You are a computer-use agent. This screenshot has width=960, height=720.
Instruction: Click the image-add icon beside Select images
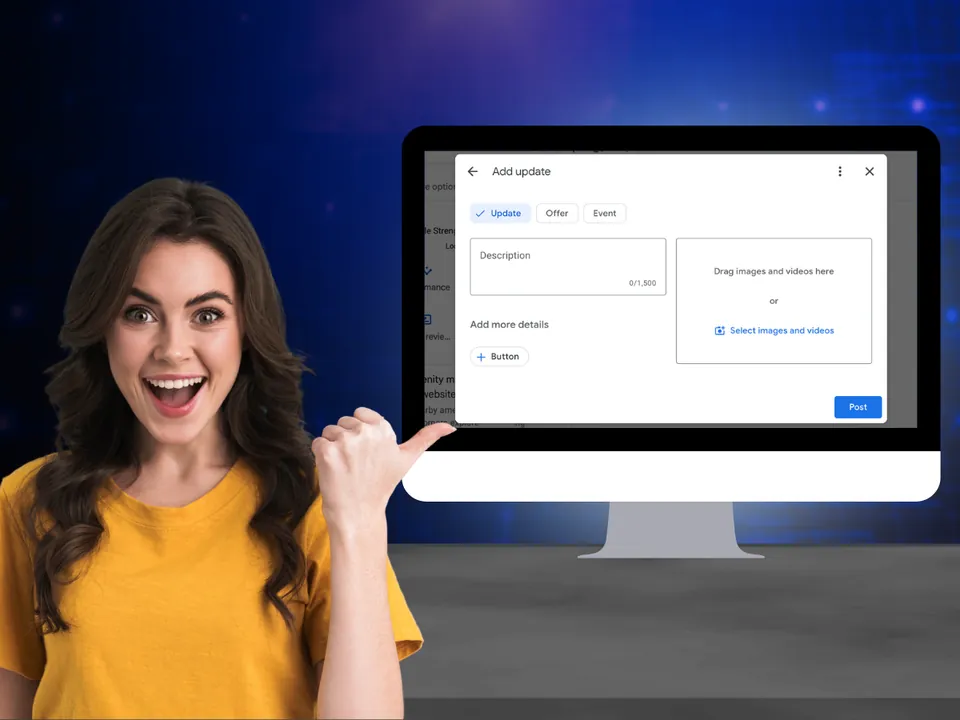[720, 331]
